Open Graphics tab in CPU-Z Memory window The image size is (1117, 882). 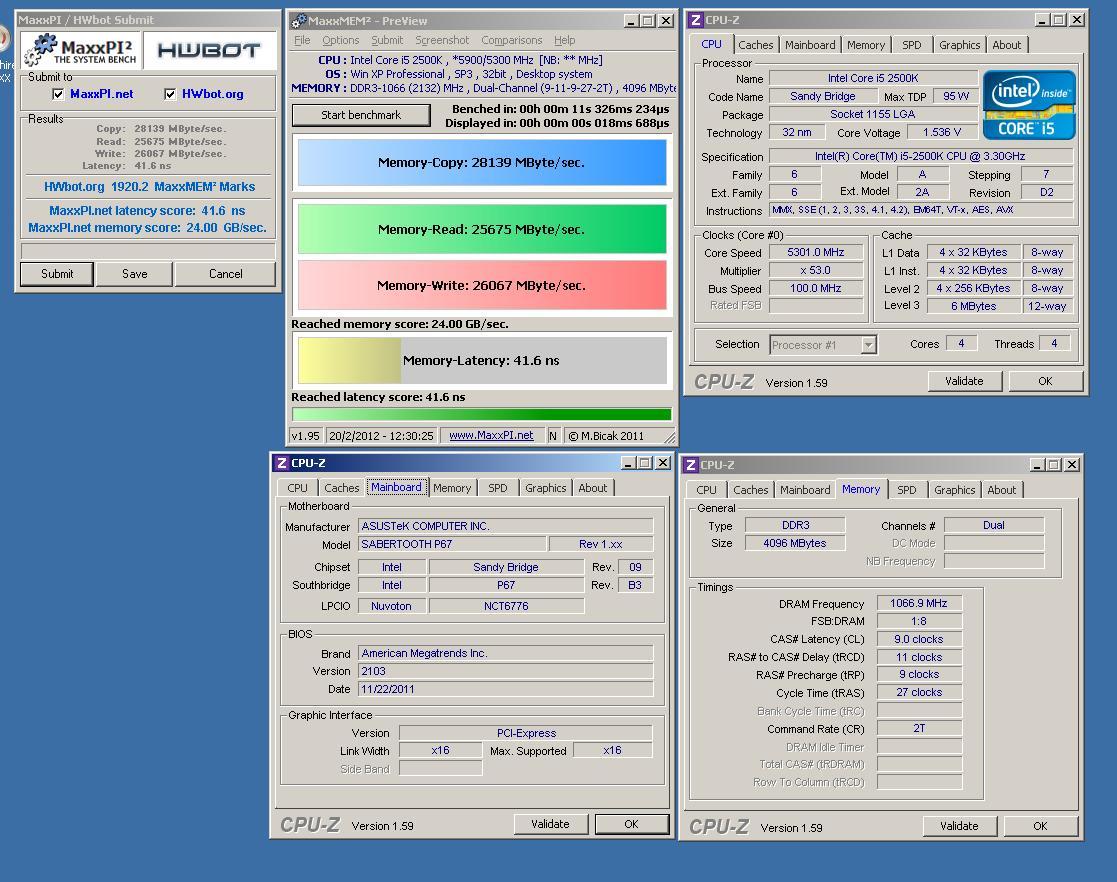click(x=955, y=490)
